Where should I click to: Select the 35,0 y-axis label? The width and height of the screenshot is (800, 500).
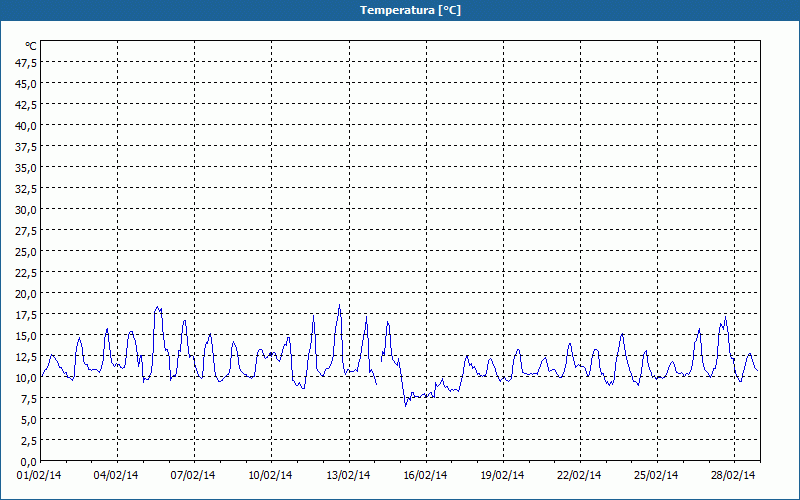pos(27,168)
